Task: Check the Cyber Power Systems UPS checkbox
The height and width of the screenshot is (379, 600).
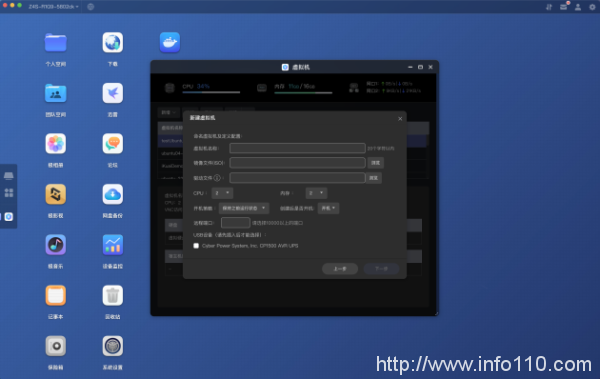Action: tap(196, 246)
